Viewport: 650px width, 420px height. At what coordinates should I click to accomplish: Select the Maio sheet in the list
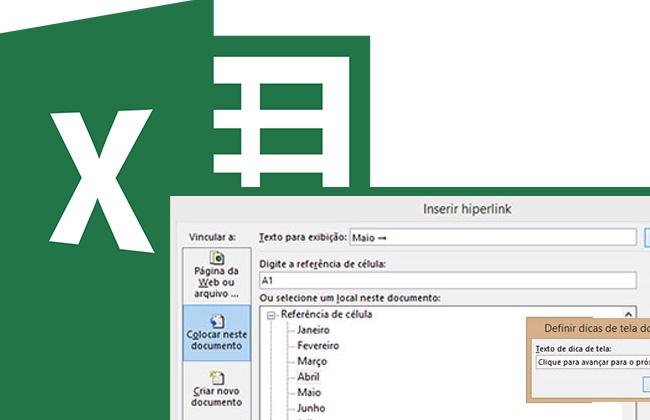click(x=309, y=392)
